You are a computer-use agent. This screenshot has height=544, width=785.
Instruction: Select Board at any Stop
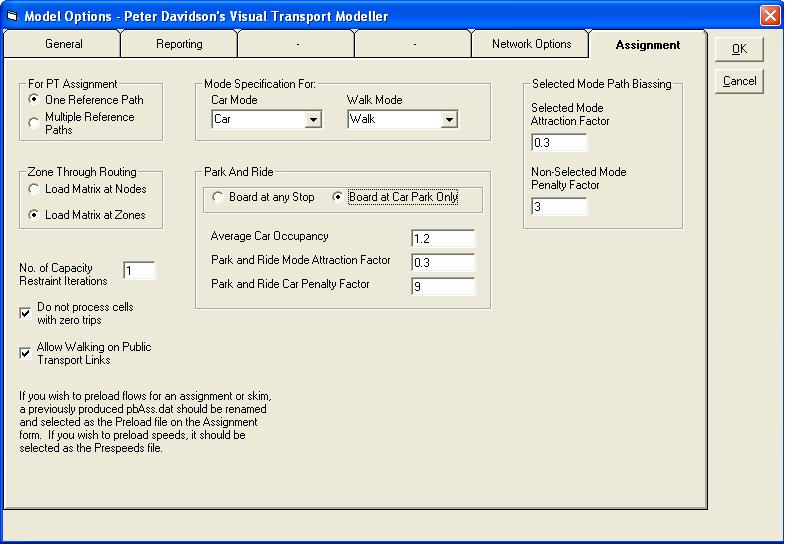(218, 198)
